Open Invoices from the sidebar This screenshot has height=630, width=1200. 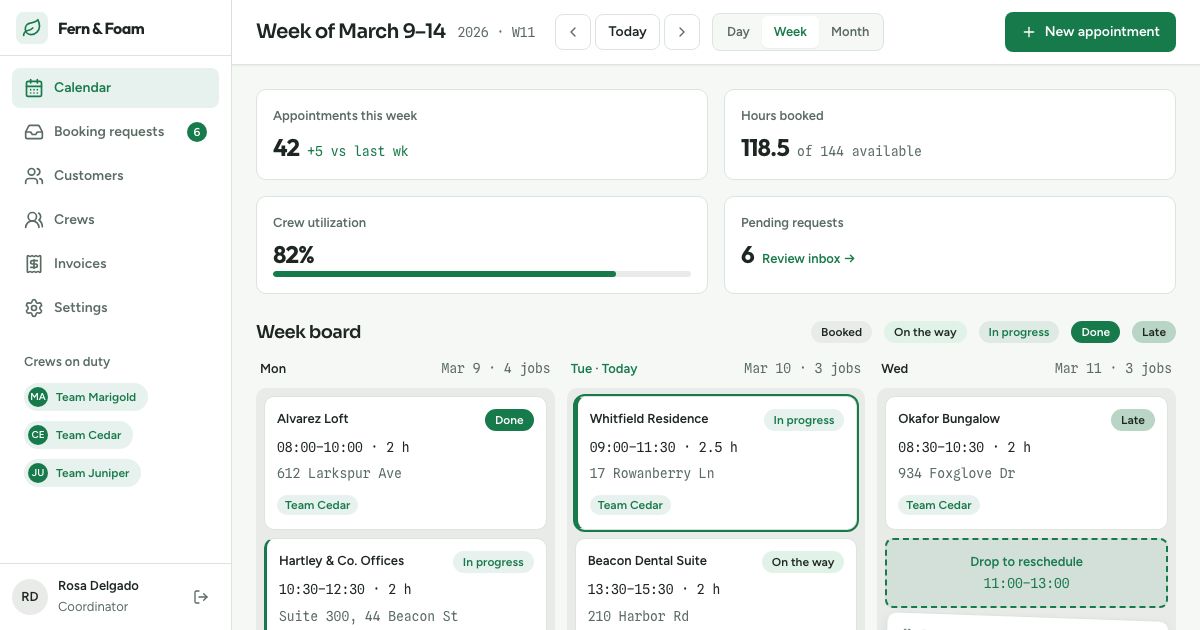click(x=115, y=264)
